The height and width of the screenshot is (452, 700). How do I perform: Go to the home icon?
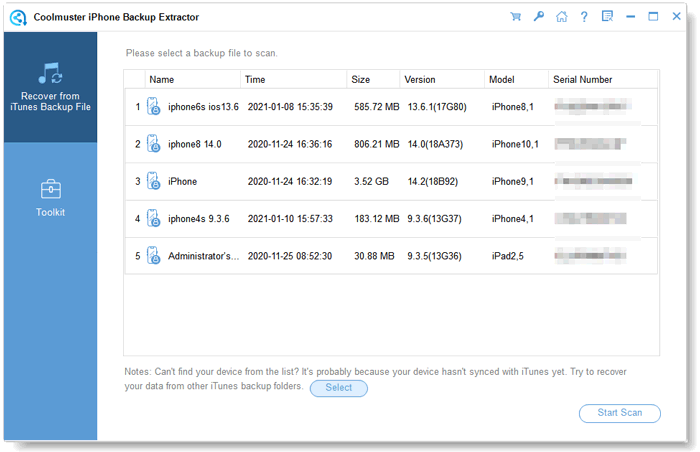[561, 17]
